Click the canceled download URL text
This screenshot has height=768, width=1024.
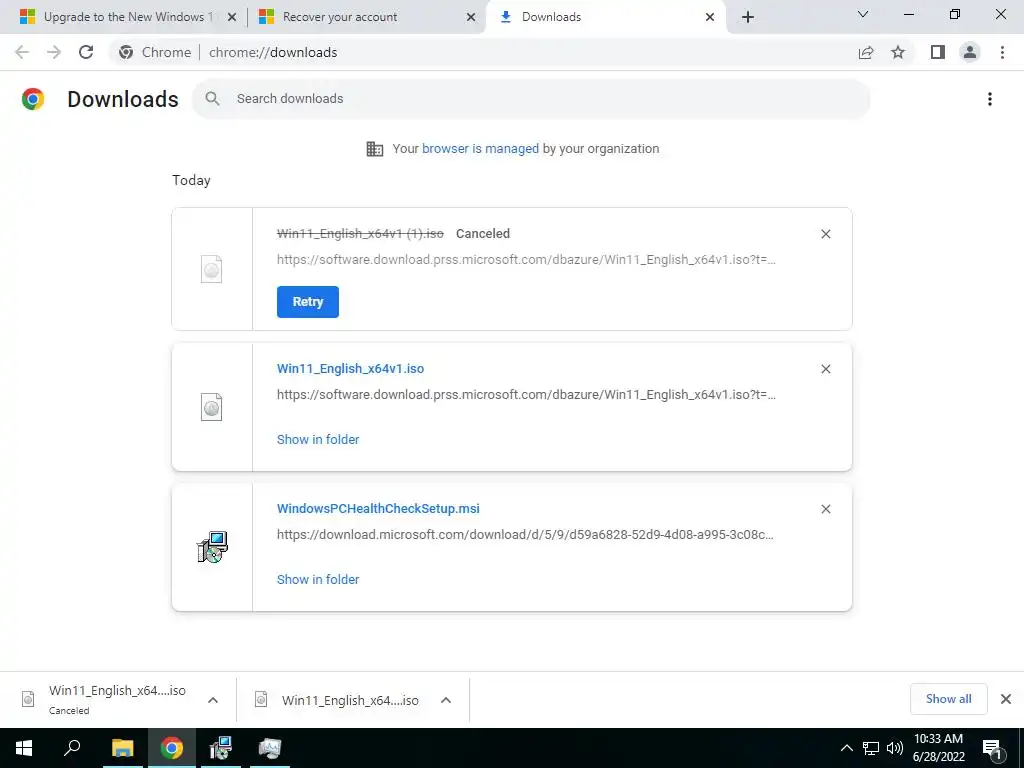[x=526, y=260]
